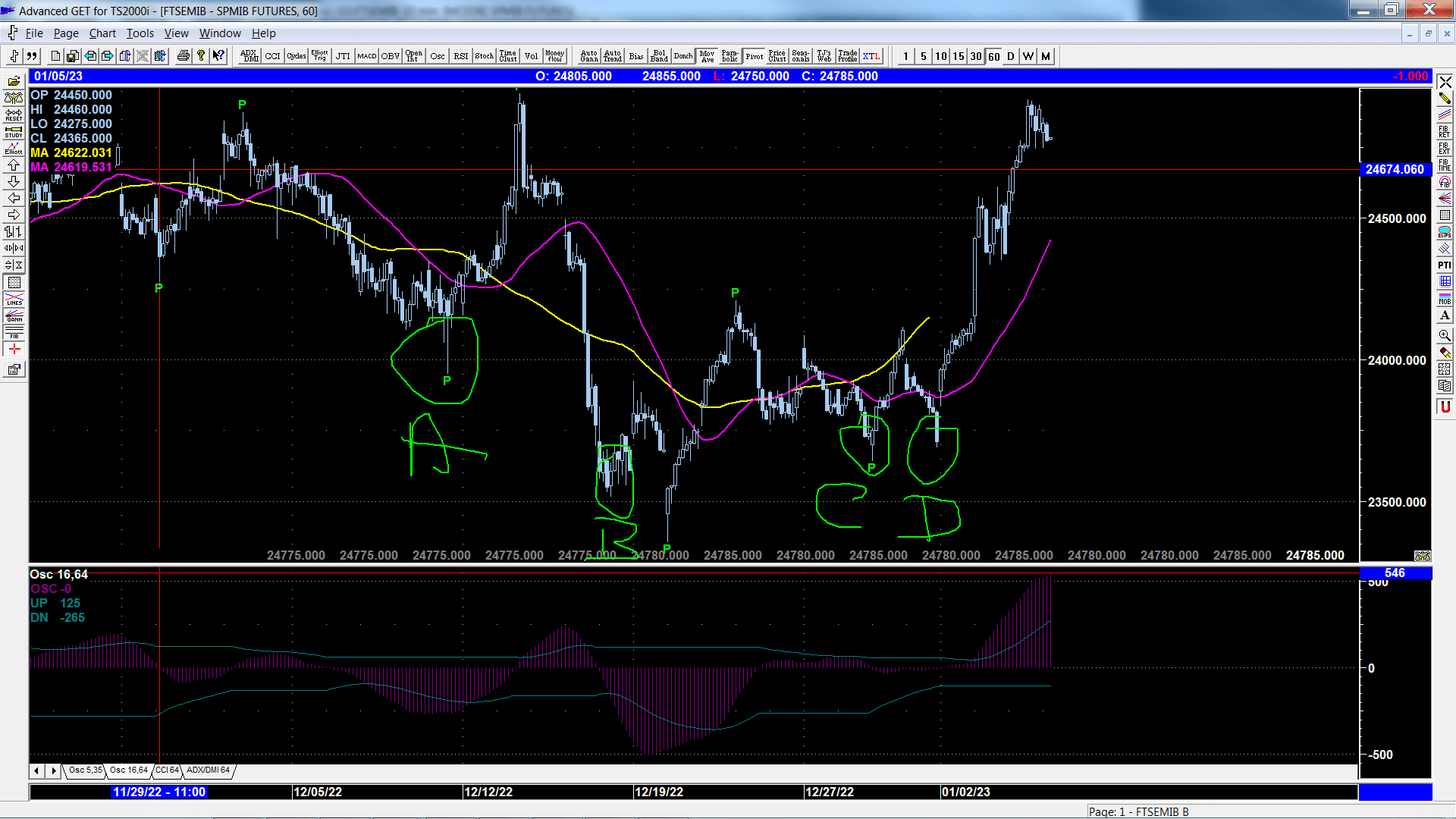Switch to CCI 64 tab
This screenshot has height=819, width=1456.
tap(167, 770)
